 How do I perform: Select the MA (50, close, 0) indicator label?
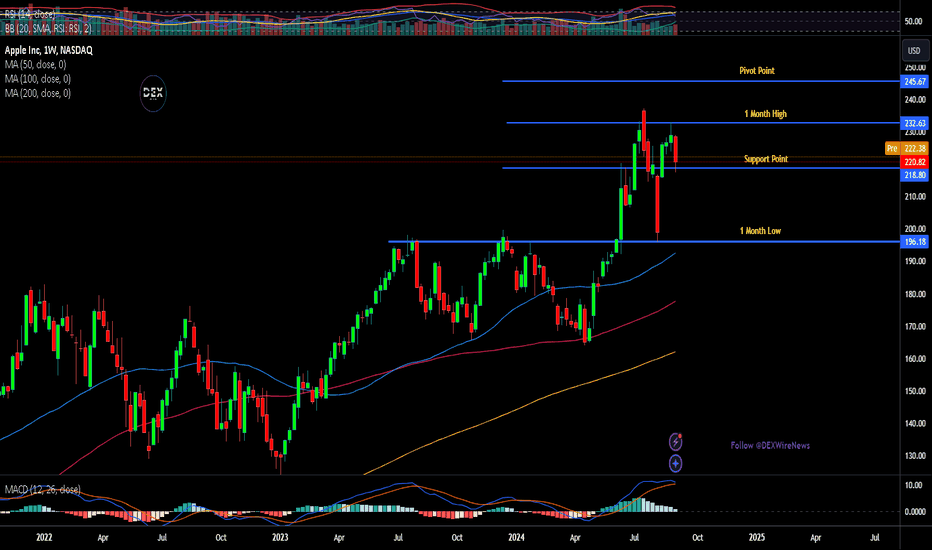tap(36, 64)
